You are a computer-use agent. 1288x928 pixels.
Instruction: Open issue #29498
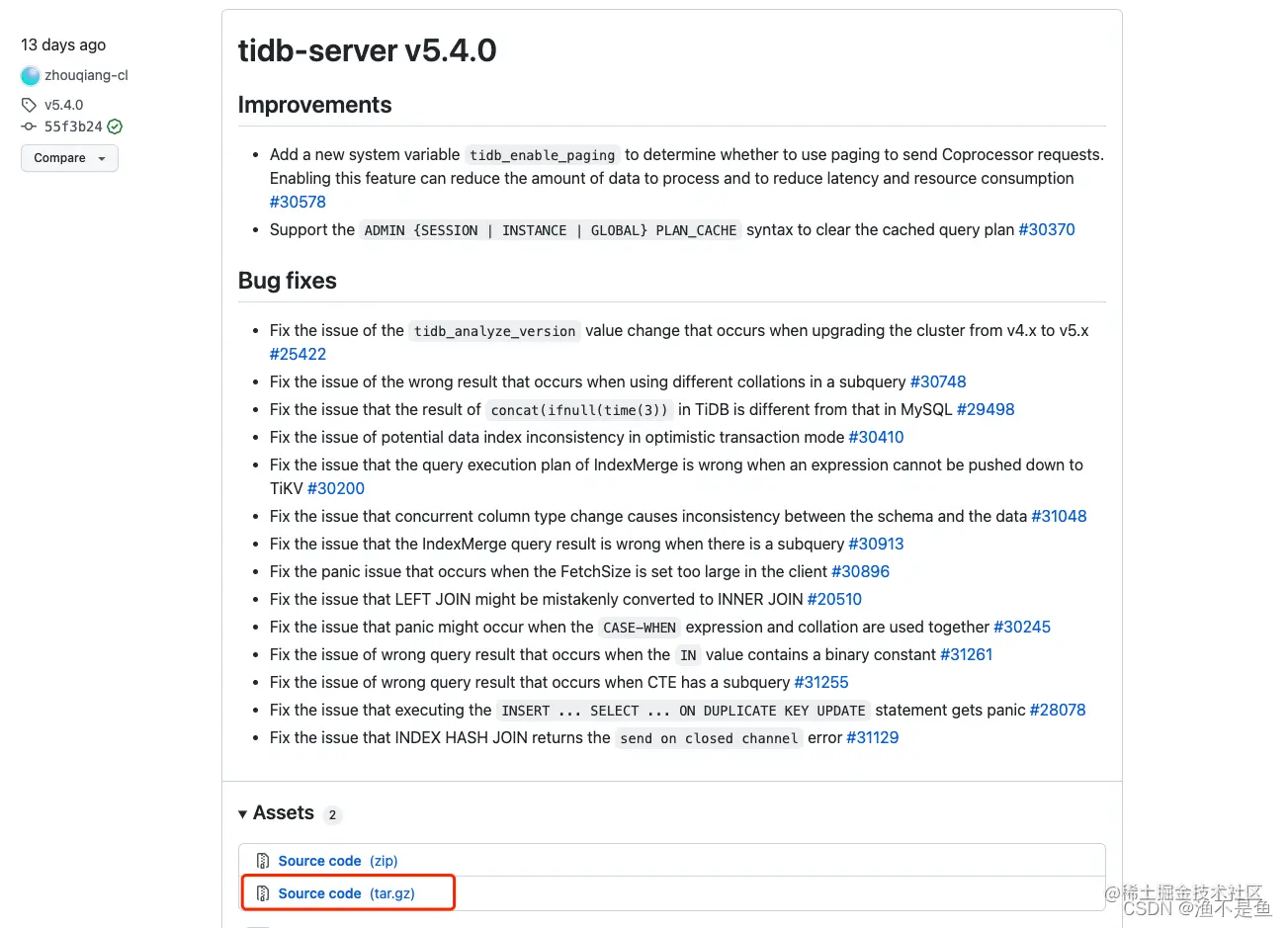(x=986, y=409)
